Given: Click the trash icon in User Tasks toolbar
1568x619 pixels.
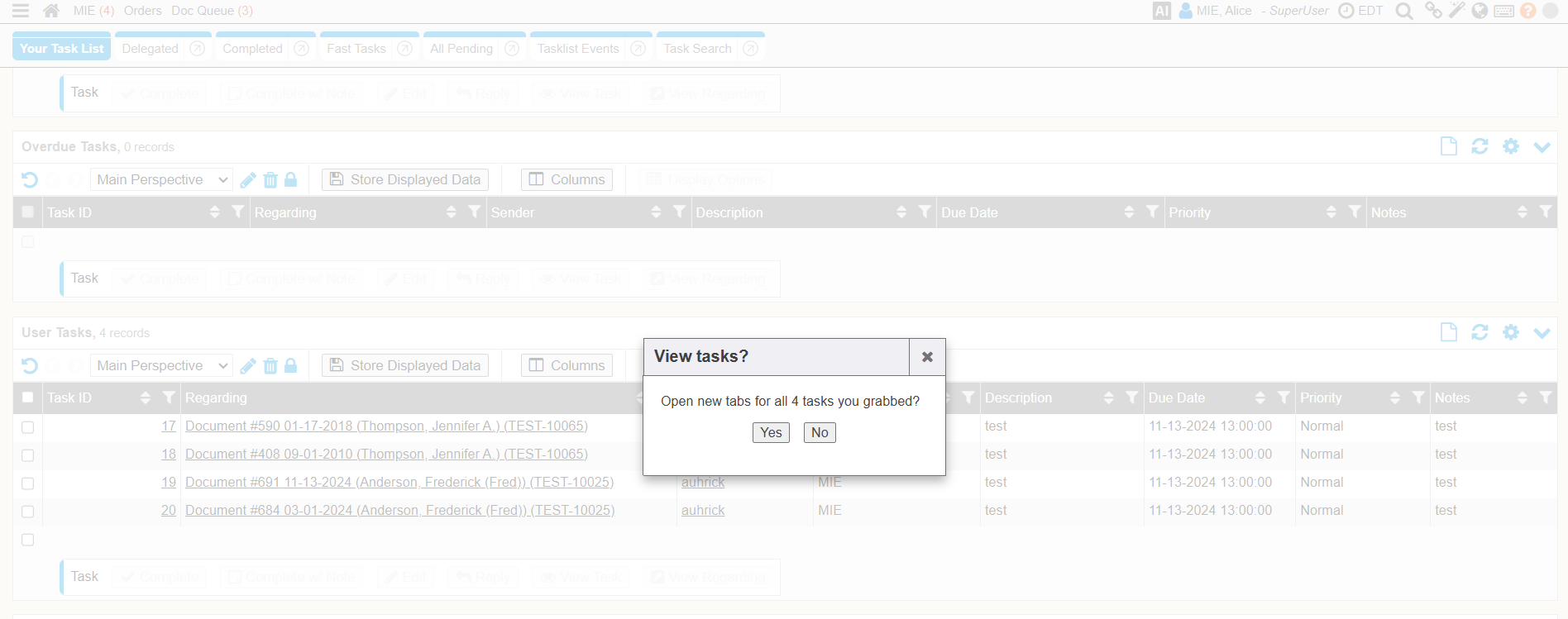Looking at the screenshot, I should click(x=270, y=365).
